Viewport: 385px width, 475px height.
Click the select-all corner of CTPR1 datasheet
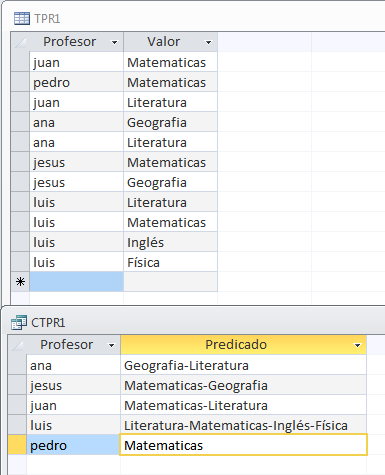click(17, 345)
